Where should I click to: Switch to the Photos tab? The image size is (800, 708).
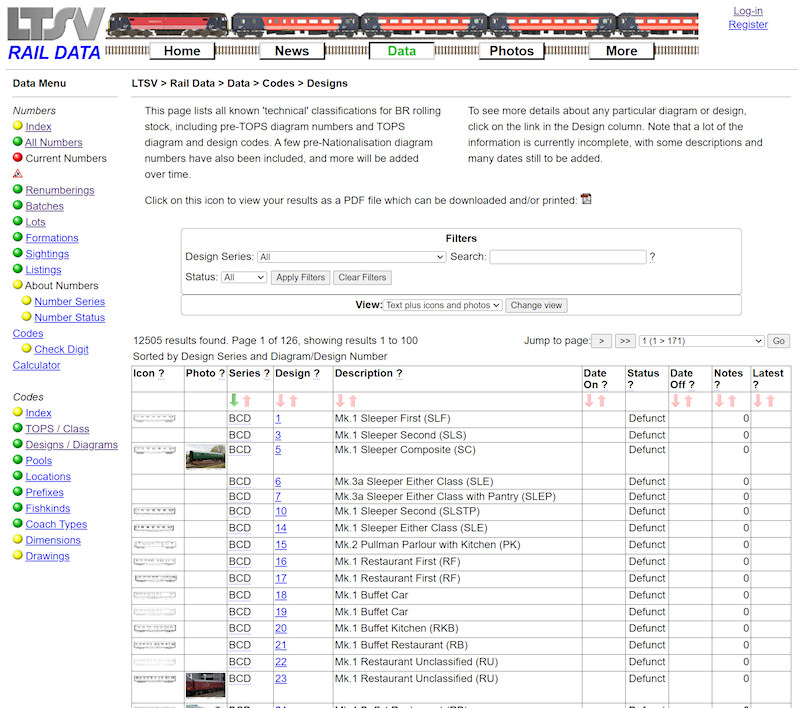tap(511, 50)
